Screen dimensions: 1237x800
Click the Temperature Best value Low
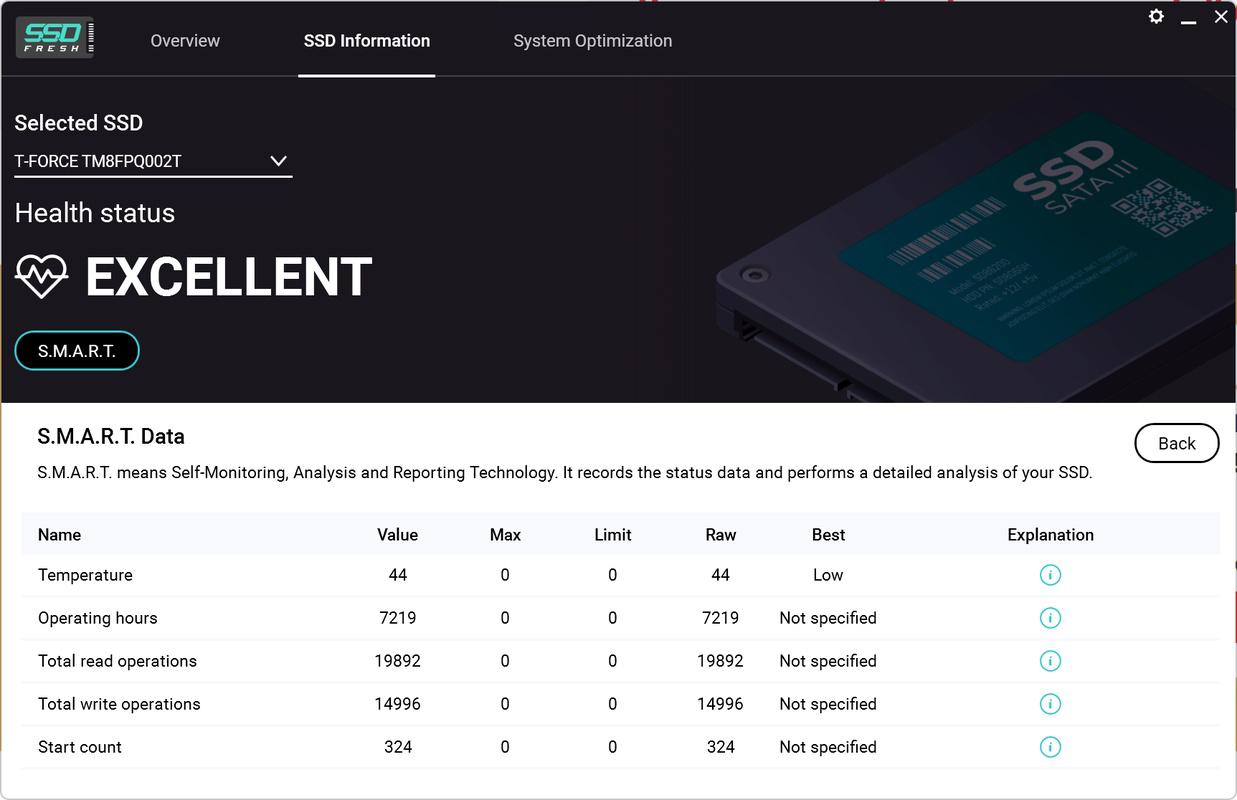click(828, 575)
